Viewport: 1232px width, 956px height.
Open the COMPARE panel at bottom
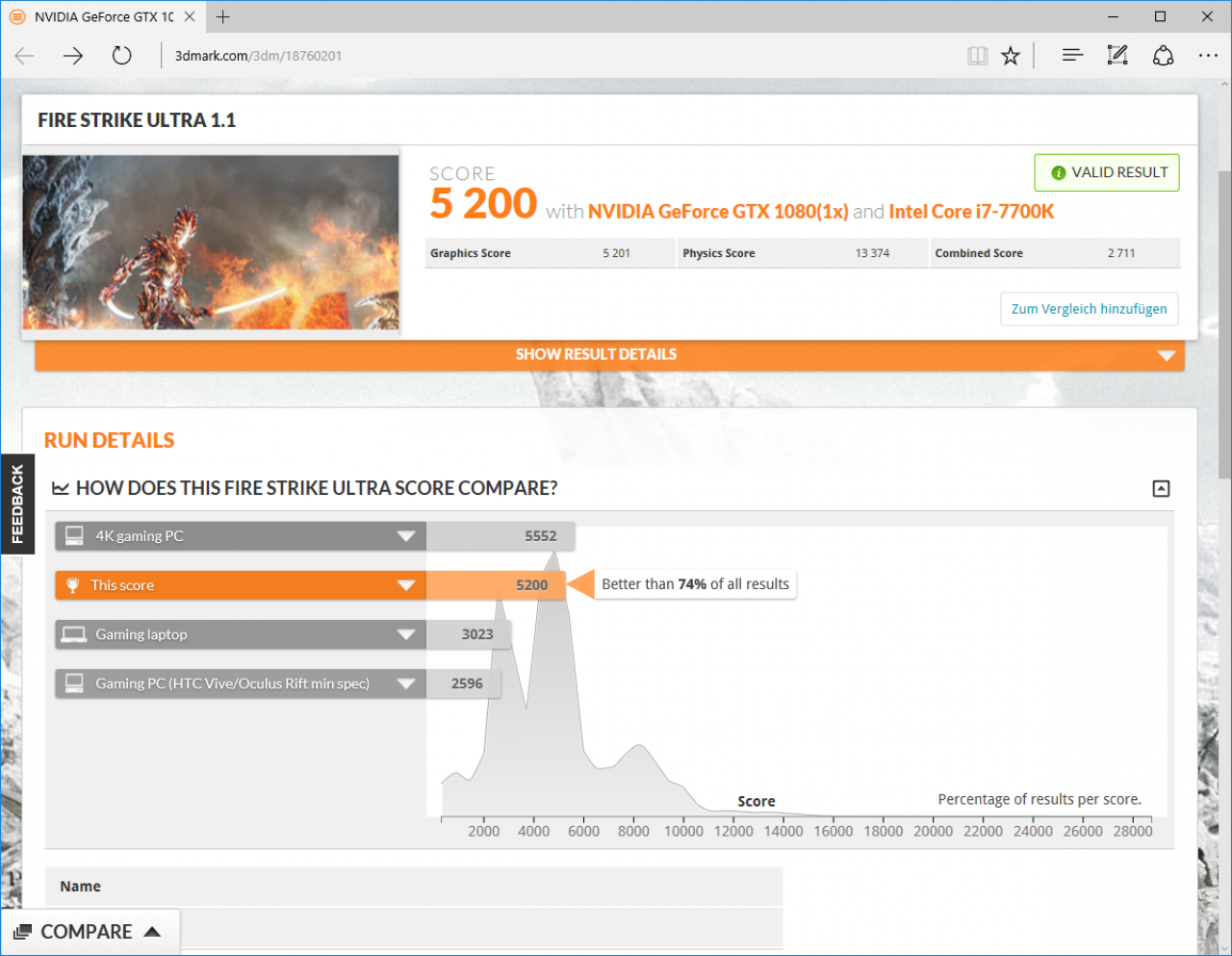point(90,932)
